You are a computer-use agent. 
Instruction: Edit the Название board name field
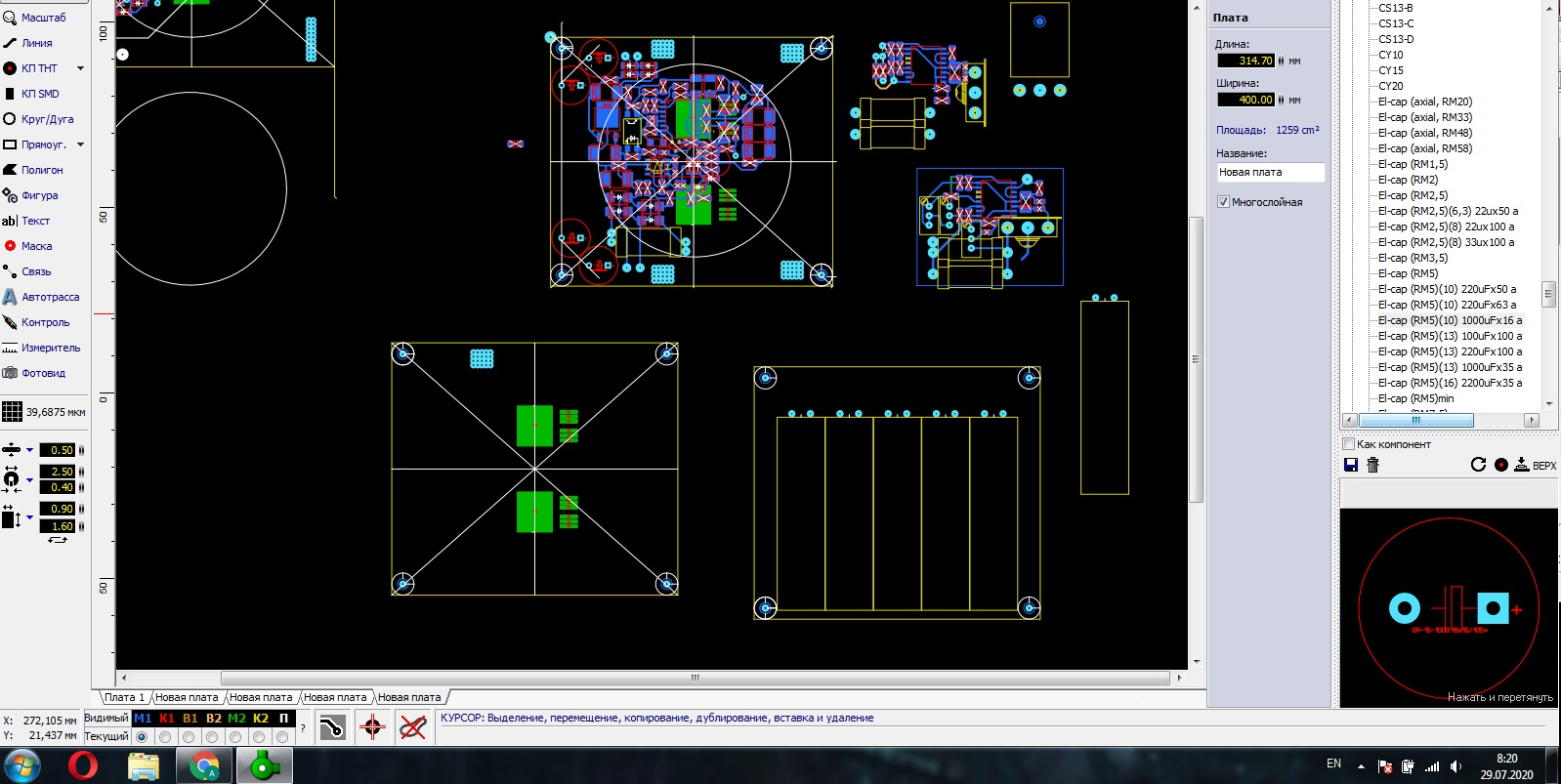(x=1270, y=172)
